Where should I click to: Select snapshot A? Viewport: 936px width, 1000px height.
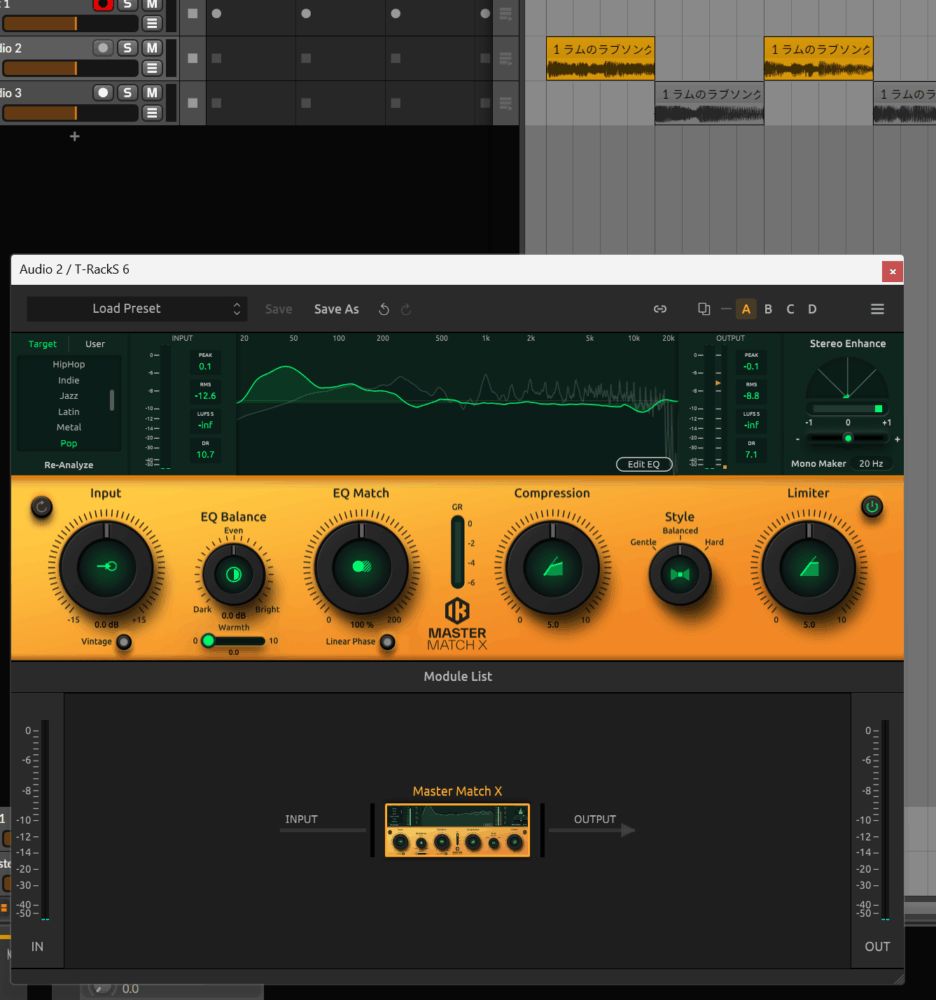(x=746, y=309)
